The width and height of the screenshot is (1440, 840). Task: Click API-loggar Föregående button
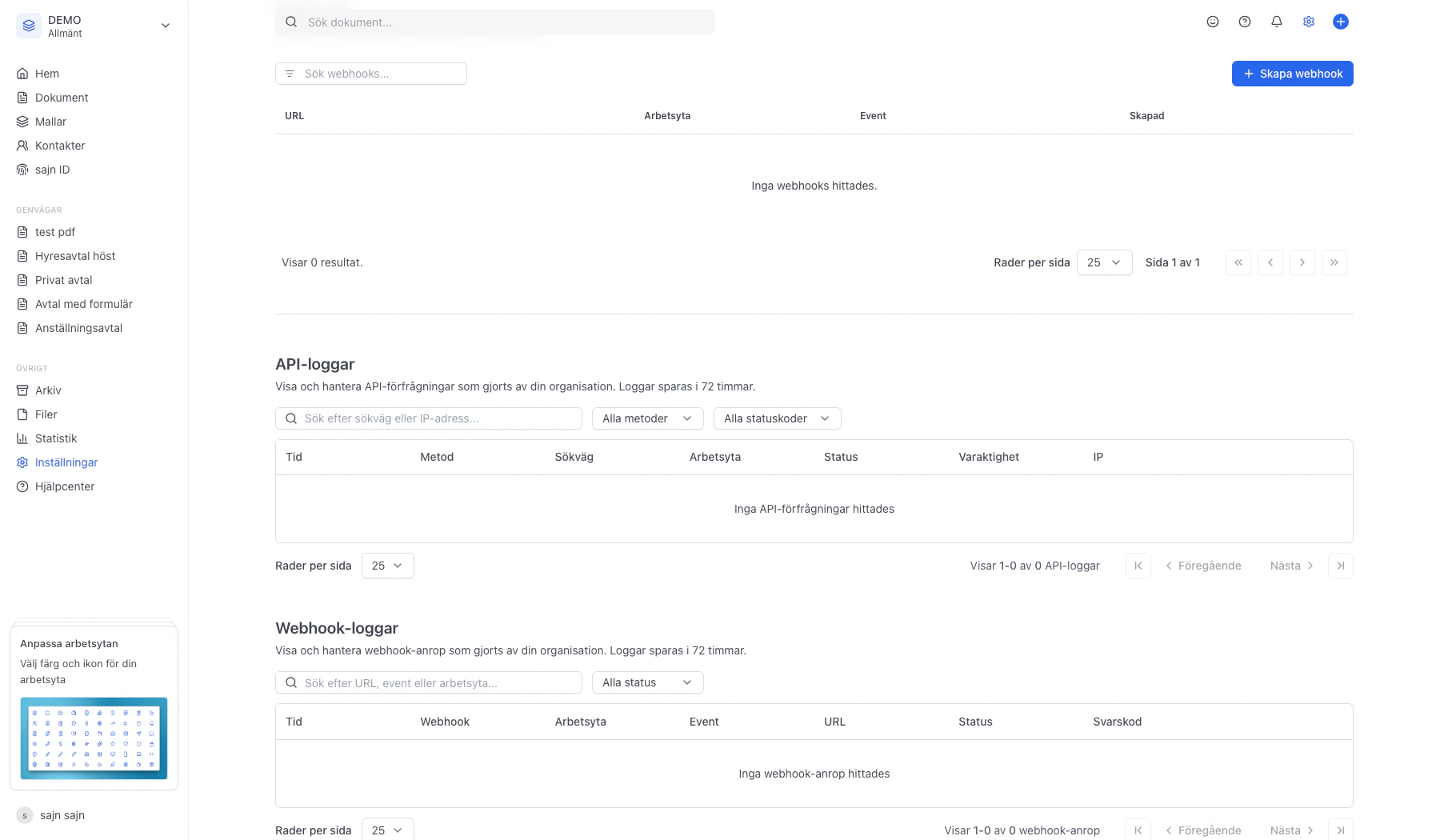[1203, 566]
